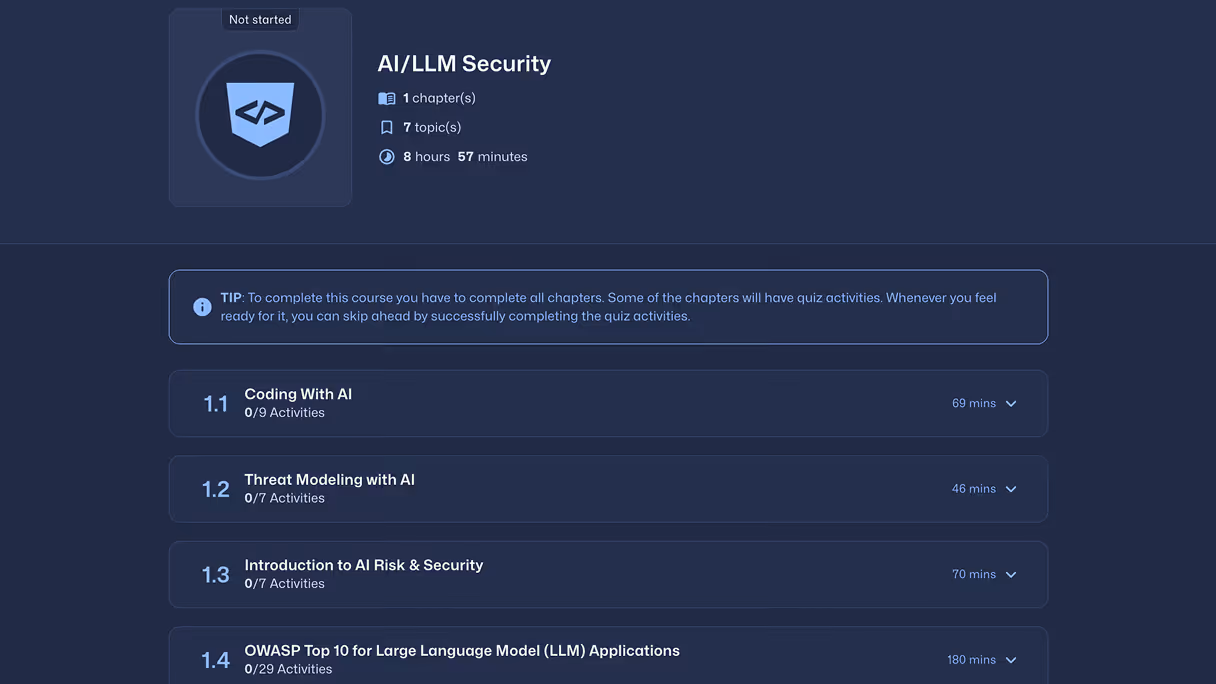Click the Not started status badge
Screen dimensions: 1216x684
[260, 19]
